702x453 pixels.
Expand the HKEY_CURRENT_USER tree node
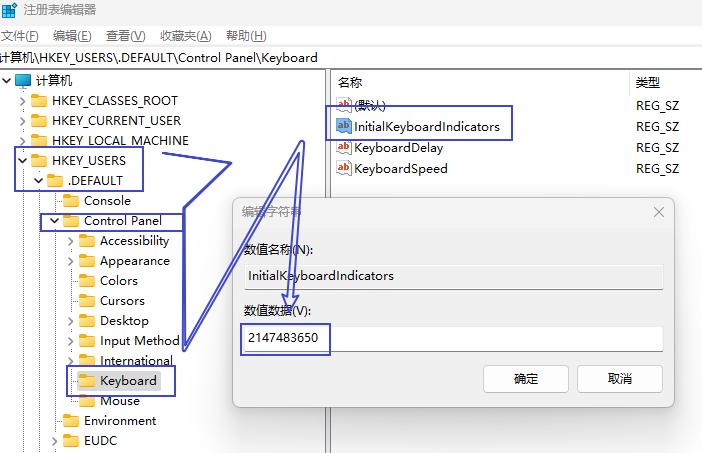[22, 121]
